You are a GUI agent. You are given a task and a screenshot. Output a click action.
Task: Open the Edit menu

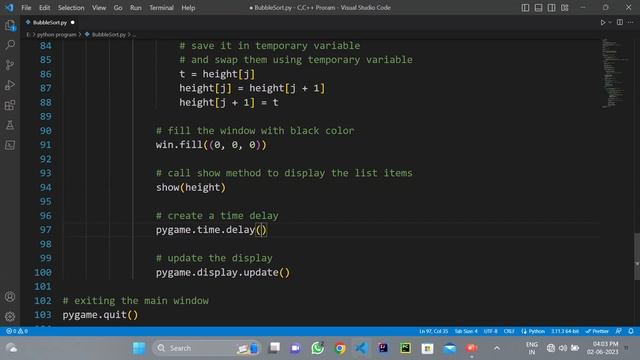44,8
